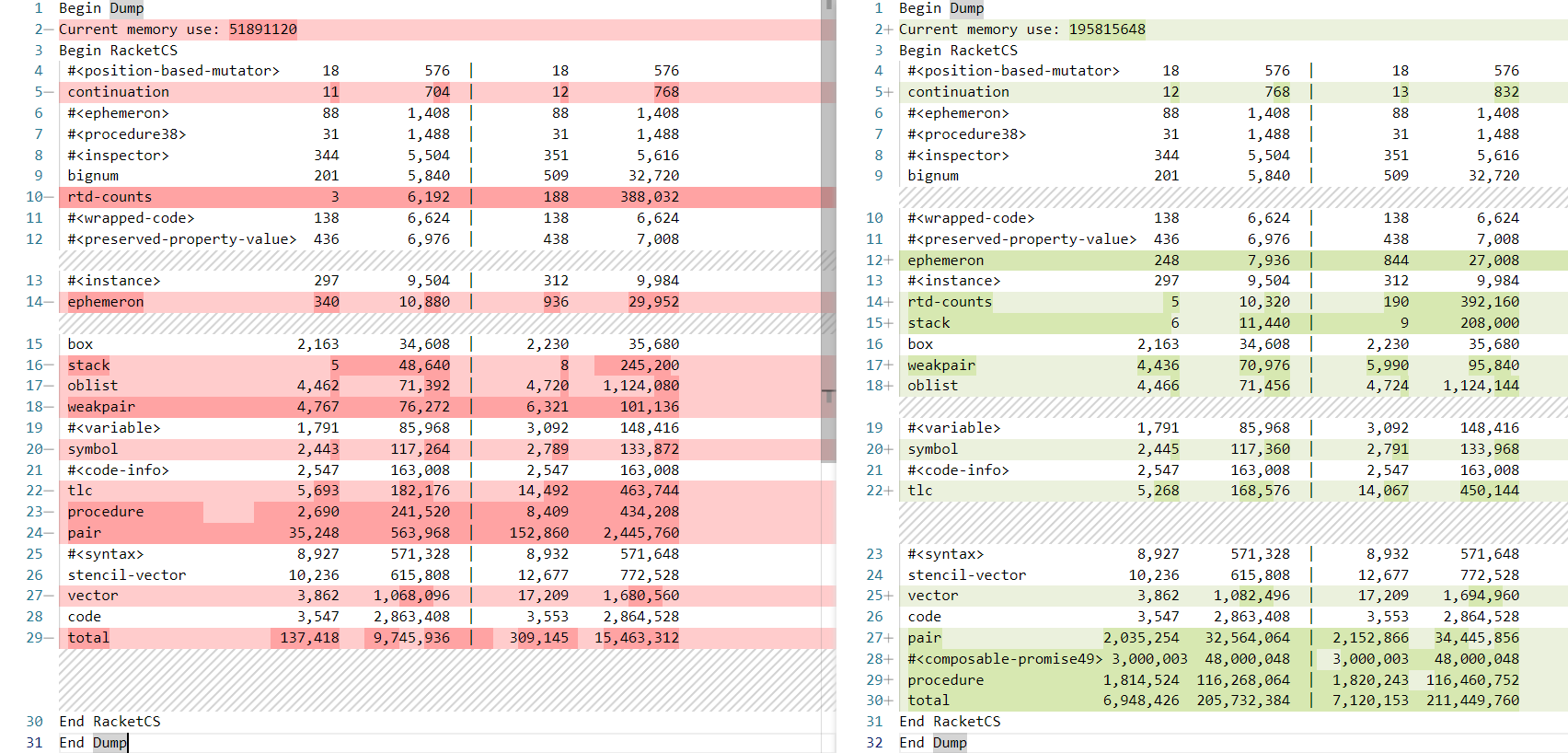The width and height of the screenshot is (1568, 753).
Task: Click 'symbol' label in right pane
Action: (x=933, y=449)
